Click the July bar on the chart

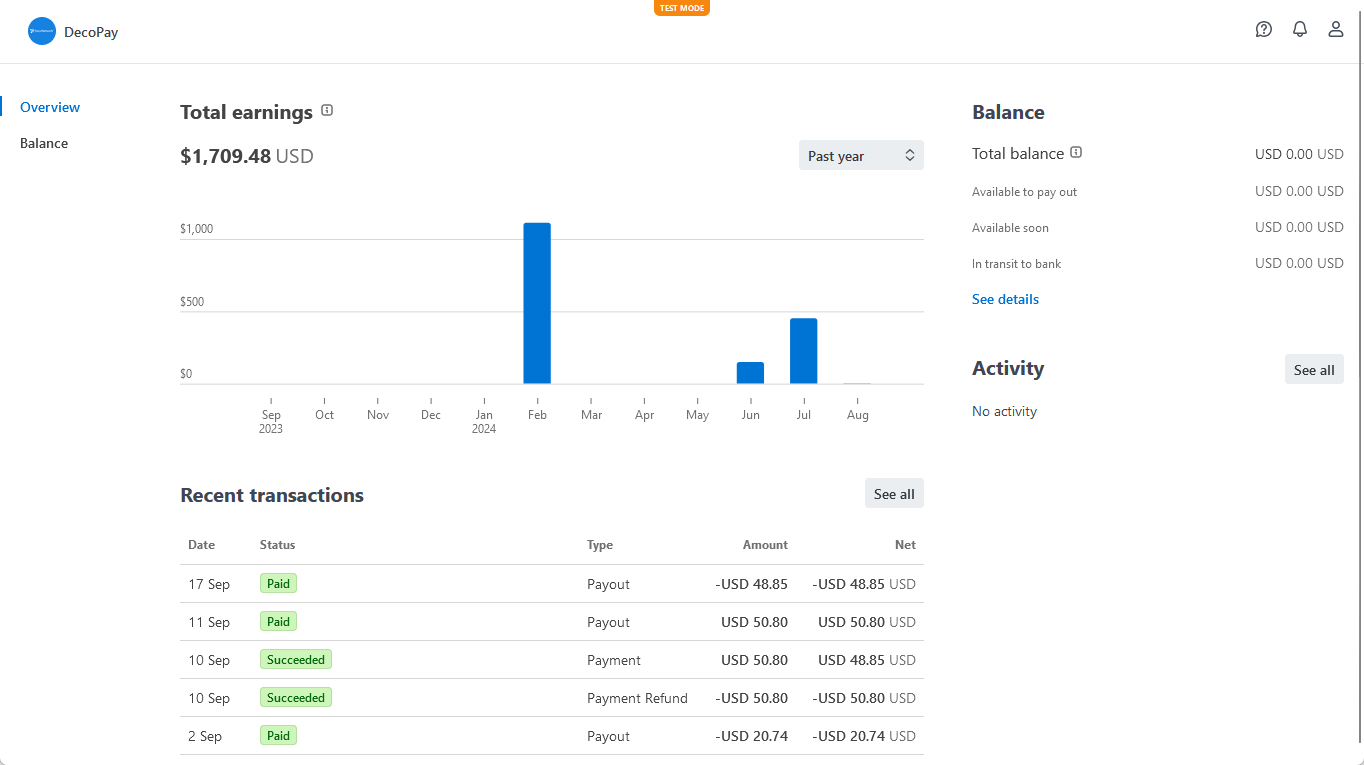click(x=803, y=350)
